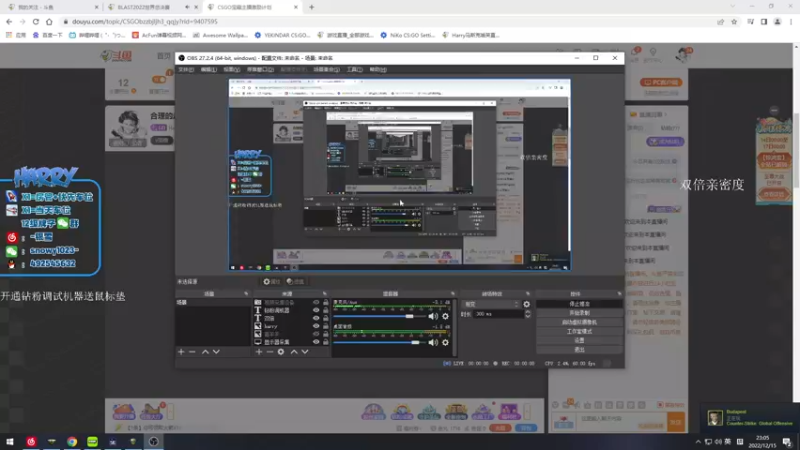Image resolution: width=800 pixels, height=450 pixels.
Task: Pop out Audio Mixer (混音器) dock icon
Action: click(x=453, y=294)
